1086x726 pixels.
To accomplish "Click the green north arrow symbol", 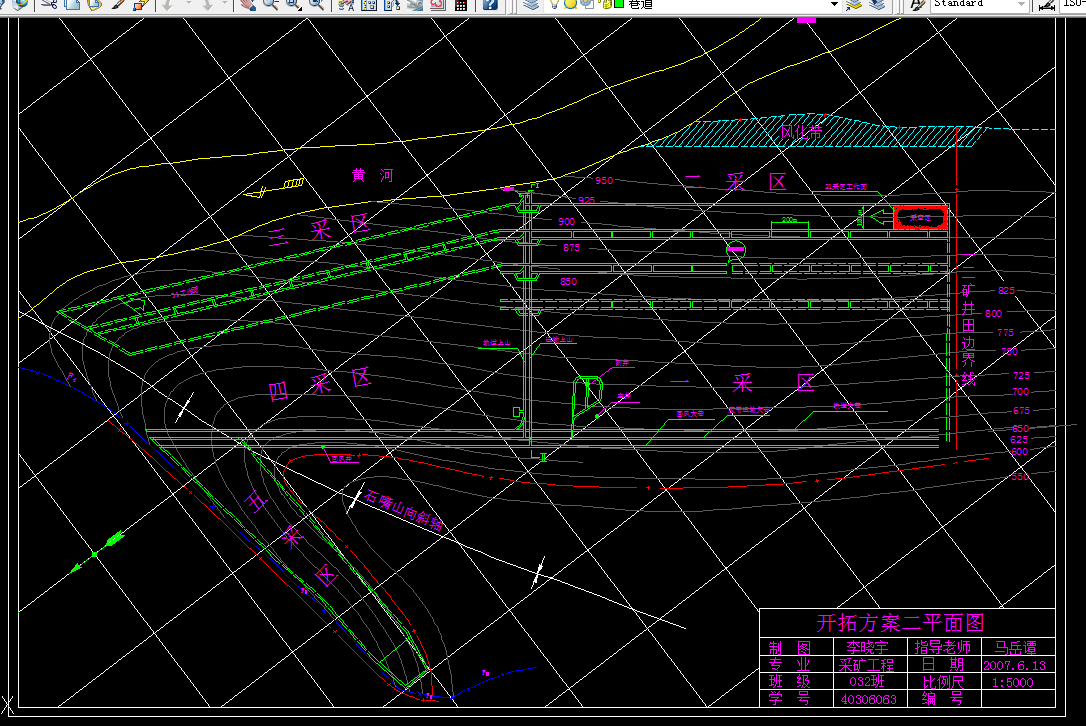I will 97,553.
